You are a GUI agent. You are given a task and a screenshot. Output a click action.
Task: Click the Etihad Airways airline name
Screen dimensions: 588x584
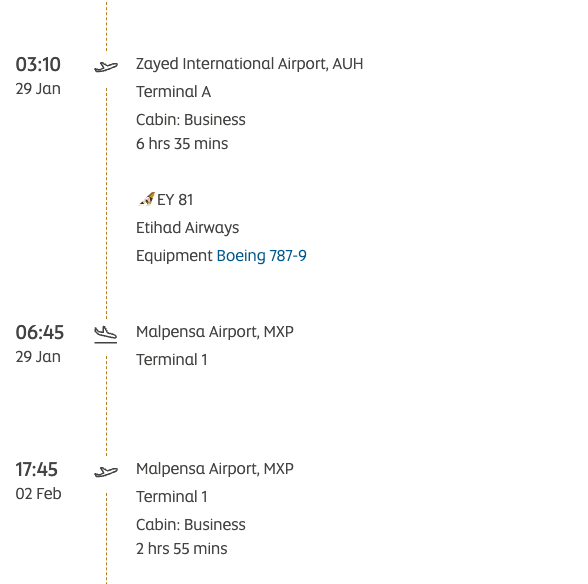point(188,228)
